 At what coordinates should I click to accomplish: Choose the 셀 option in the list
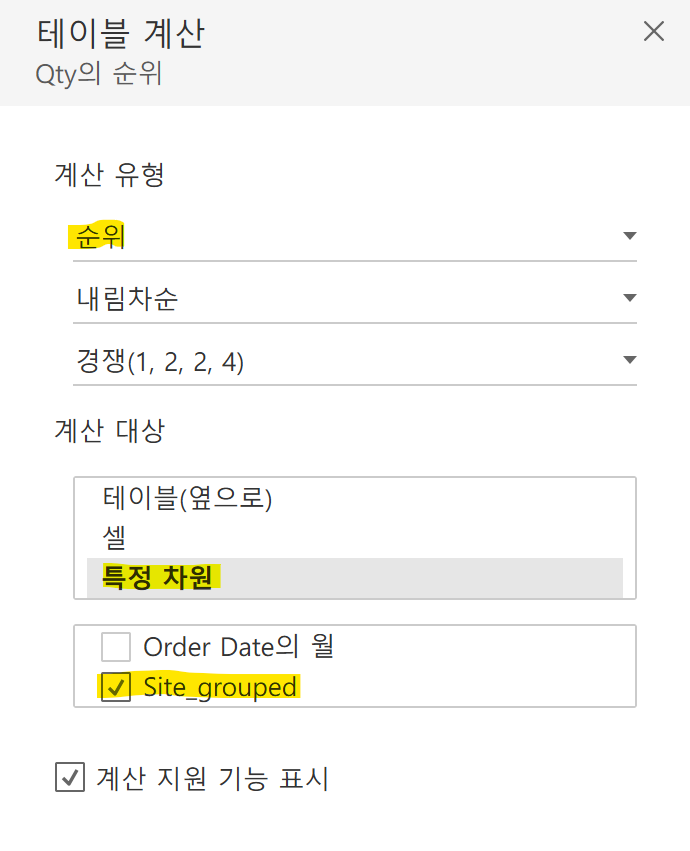tap(114, 537)
